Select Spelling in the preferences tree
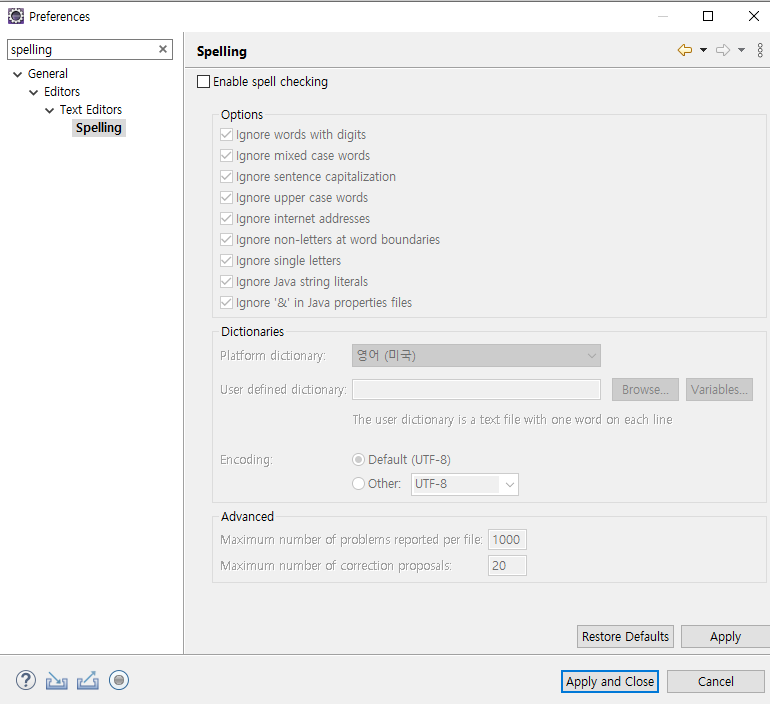The image size is (770, 704). [x=99, y=128]
